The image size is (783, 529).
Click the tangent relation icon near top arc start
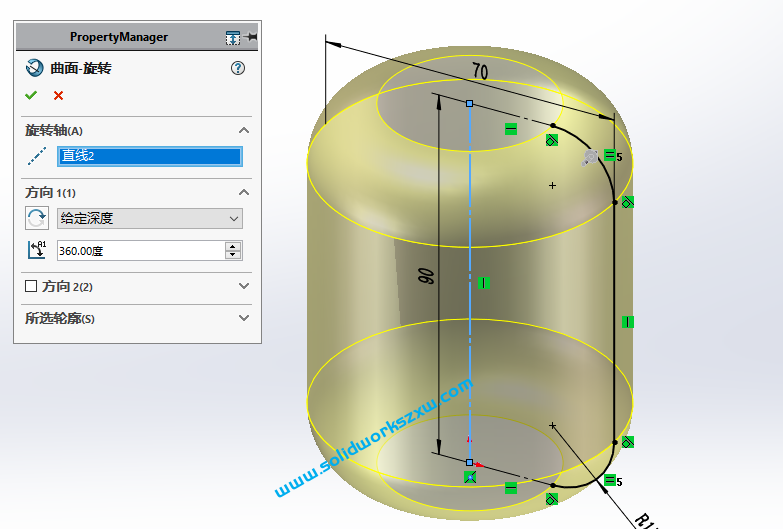point(552,140)
